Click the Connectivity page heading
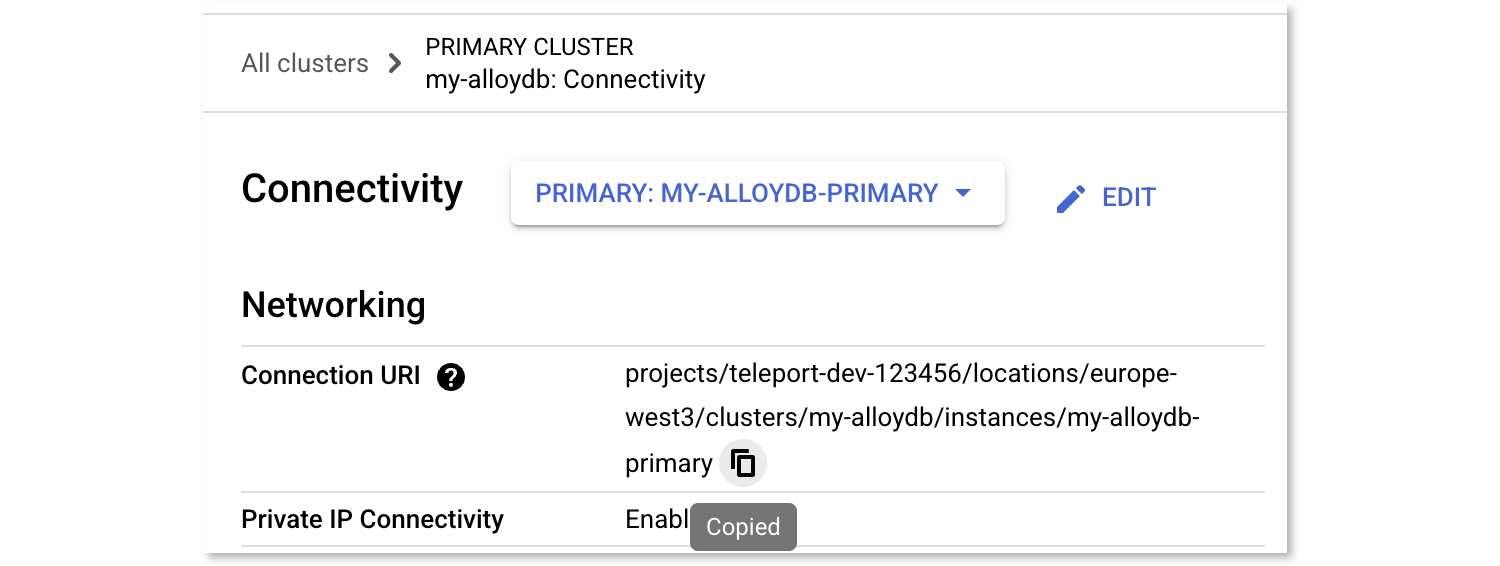The height and width of the screenshot is (566, 1500). point(352,189)
